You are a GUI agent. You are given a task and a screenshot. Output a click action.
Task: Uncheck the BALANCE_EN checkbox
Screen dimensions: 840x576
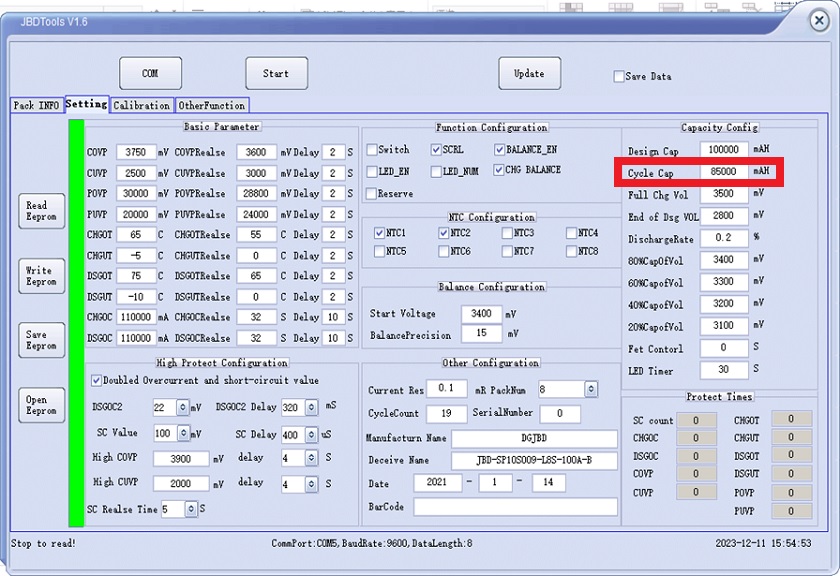(500, 149)
